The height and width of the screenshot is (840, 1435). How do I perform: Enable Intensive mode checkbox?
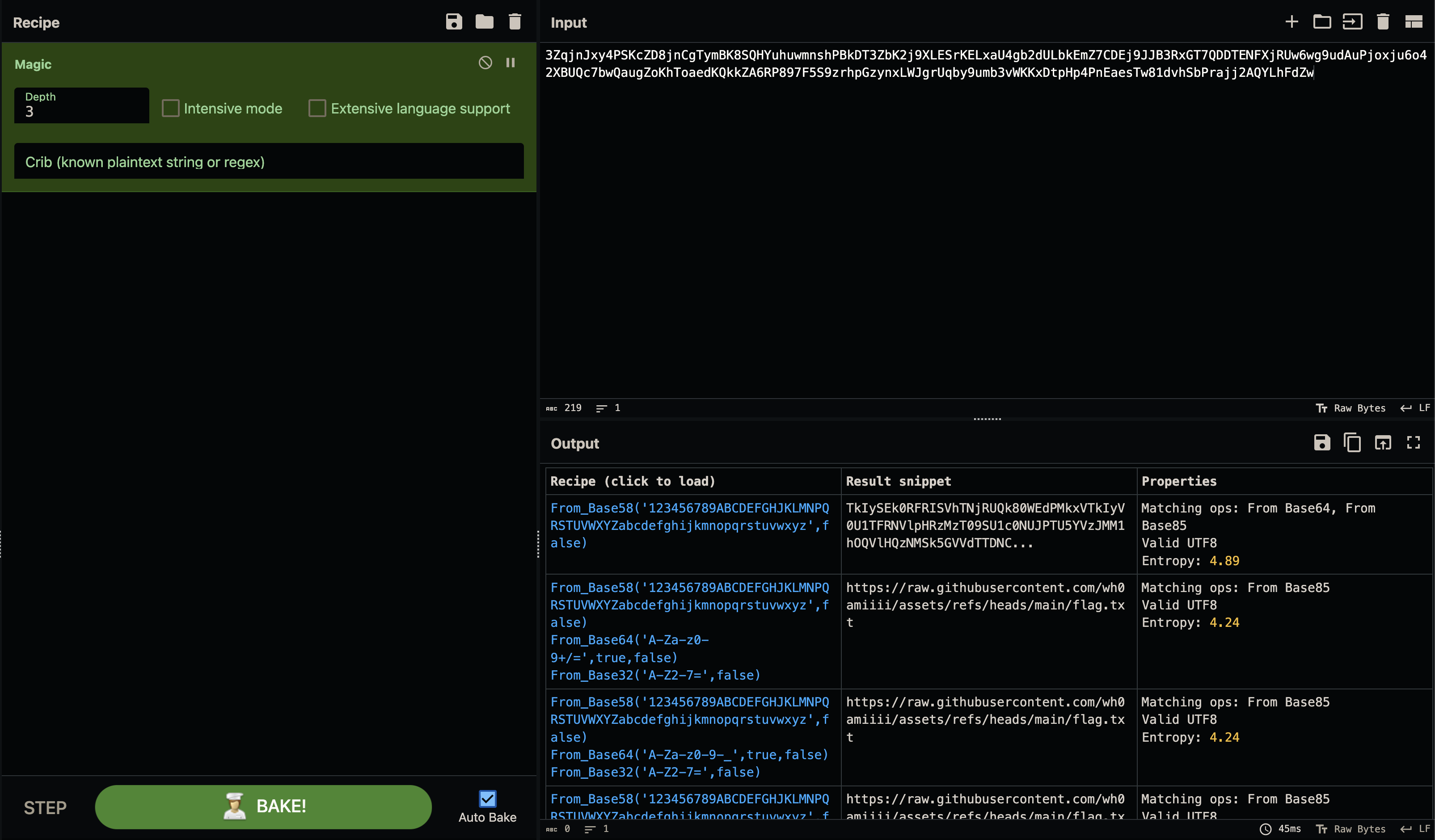tap(171, 108)
